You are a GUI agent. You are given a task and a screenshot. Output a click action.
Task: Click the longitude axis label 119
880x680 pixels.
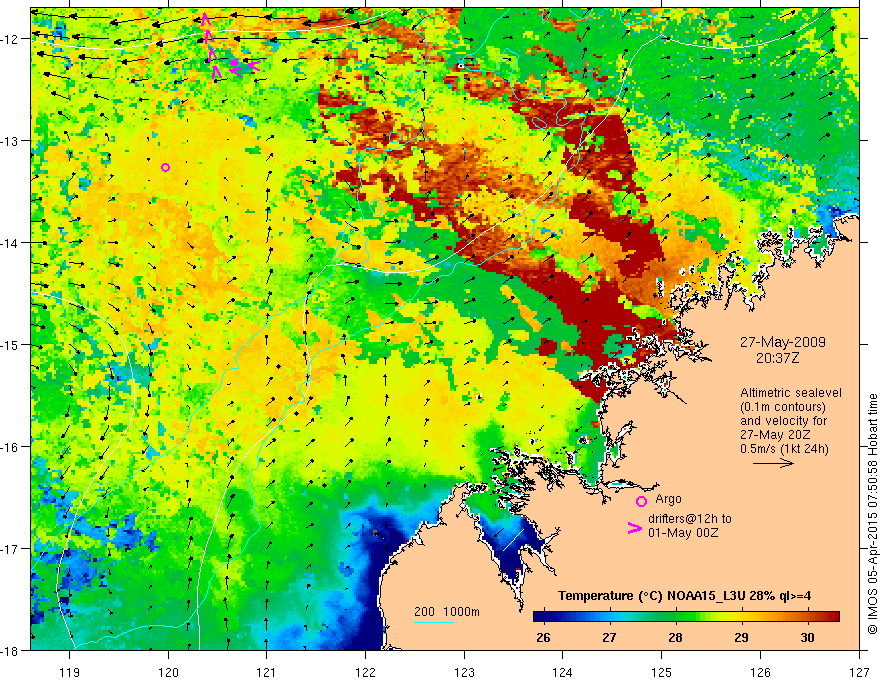coord(70,672)
